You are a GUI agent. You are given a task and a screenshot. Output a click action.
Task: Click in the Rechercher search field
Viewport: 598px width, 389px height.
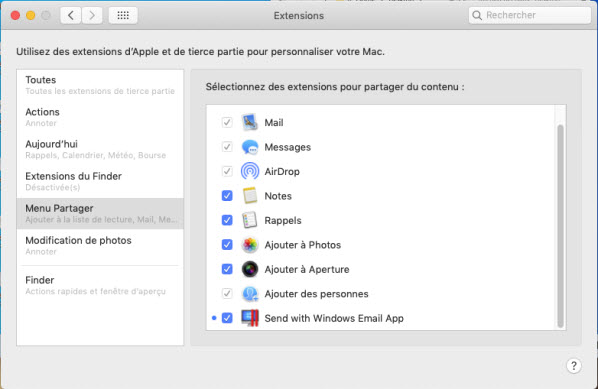530,15
